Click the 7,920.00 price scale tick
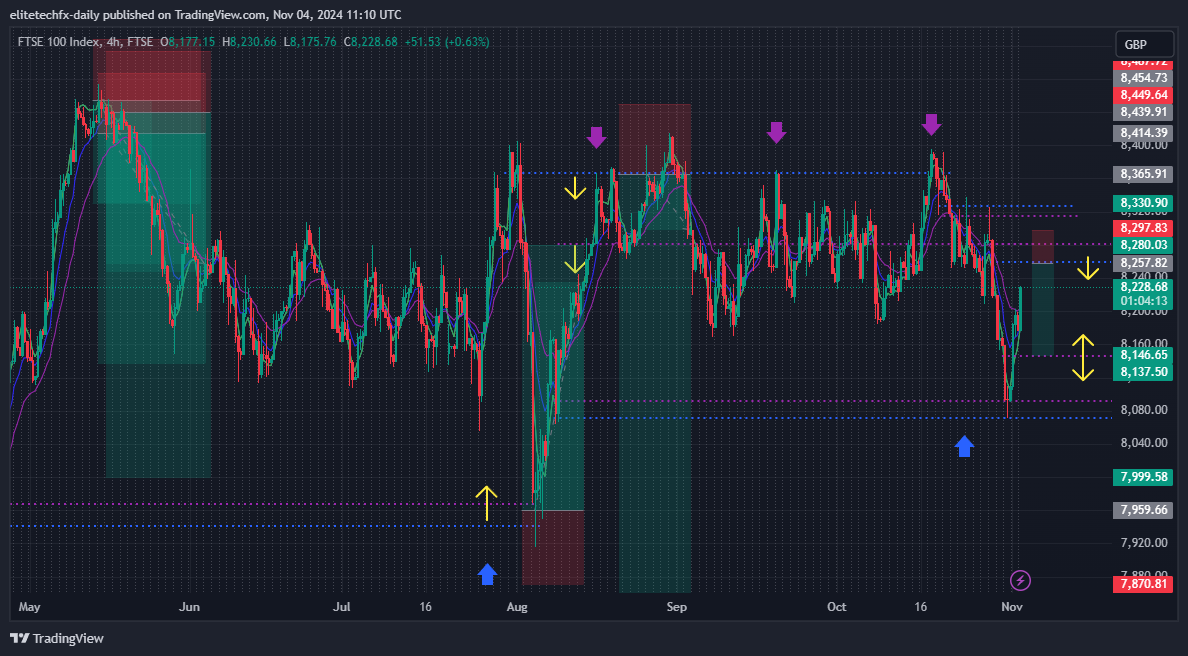 pos(1143,543)
